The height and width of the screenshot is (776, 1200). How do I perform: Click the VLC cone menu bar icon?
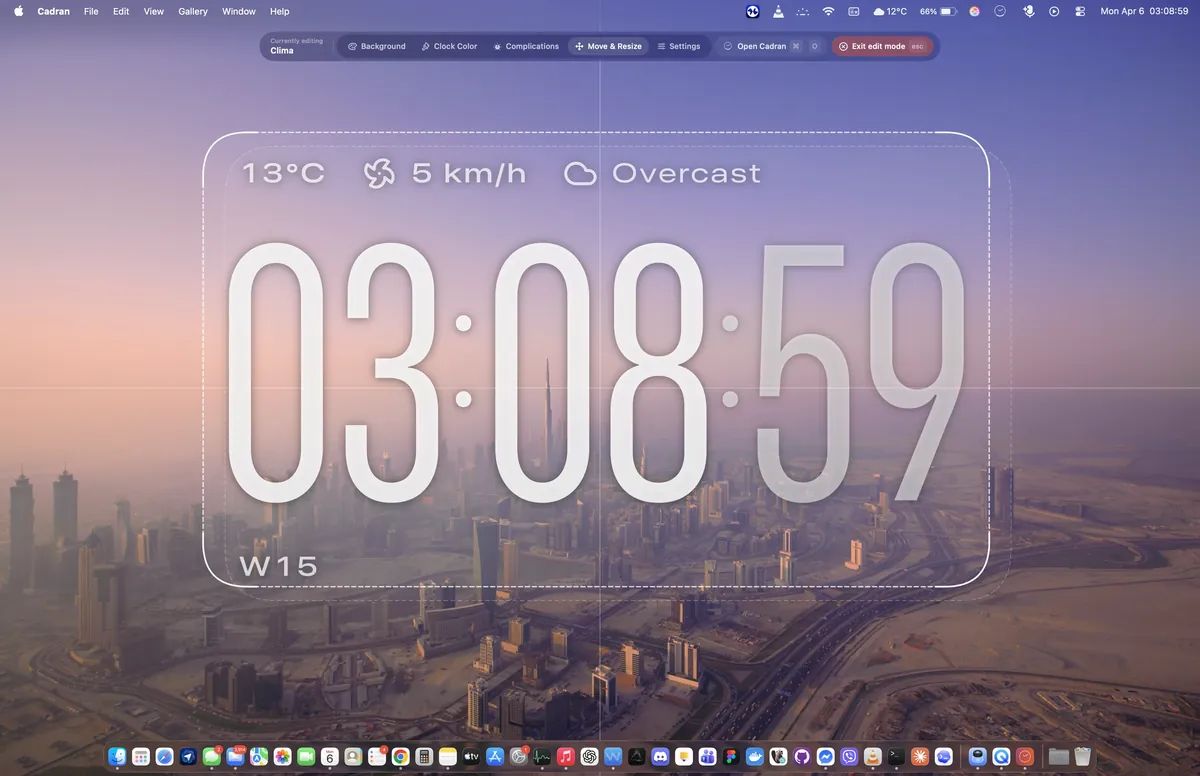[x=780, y=11]
